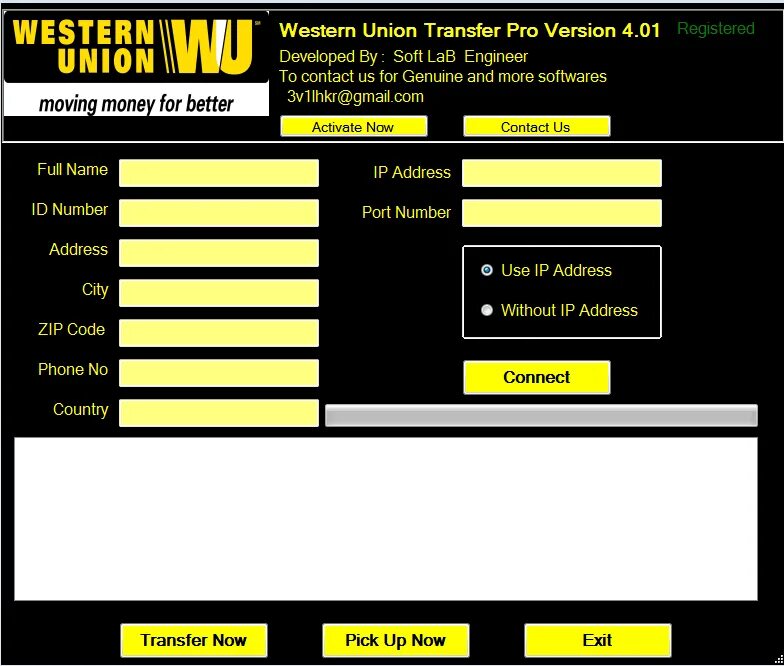Click the Port Number label
Image resolution: width=784 pixels, height=666 pixels.
click(406, 212)
